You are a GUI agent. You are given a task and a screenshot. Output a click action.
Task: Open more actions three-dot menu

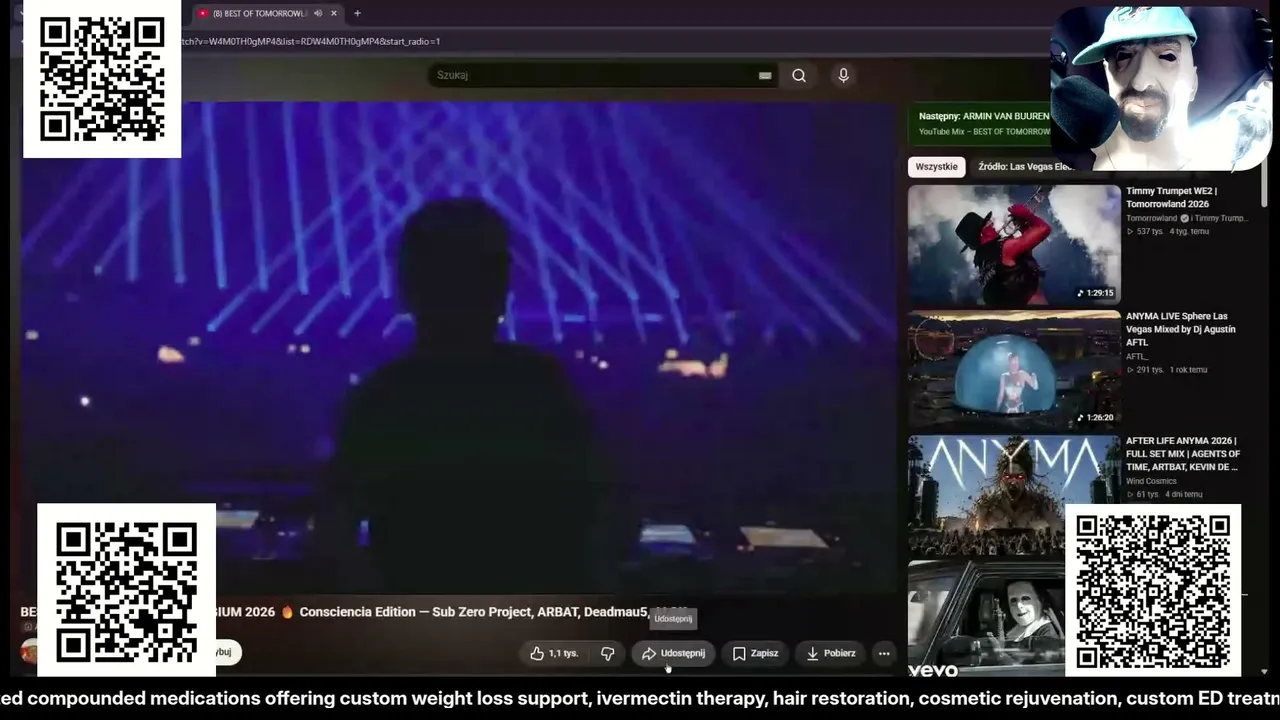[x=884, y=653]
